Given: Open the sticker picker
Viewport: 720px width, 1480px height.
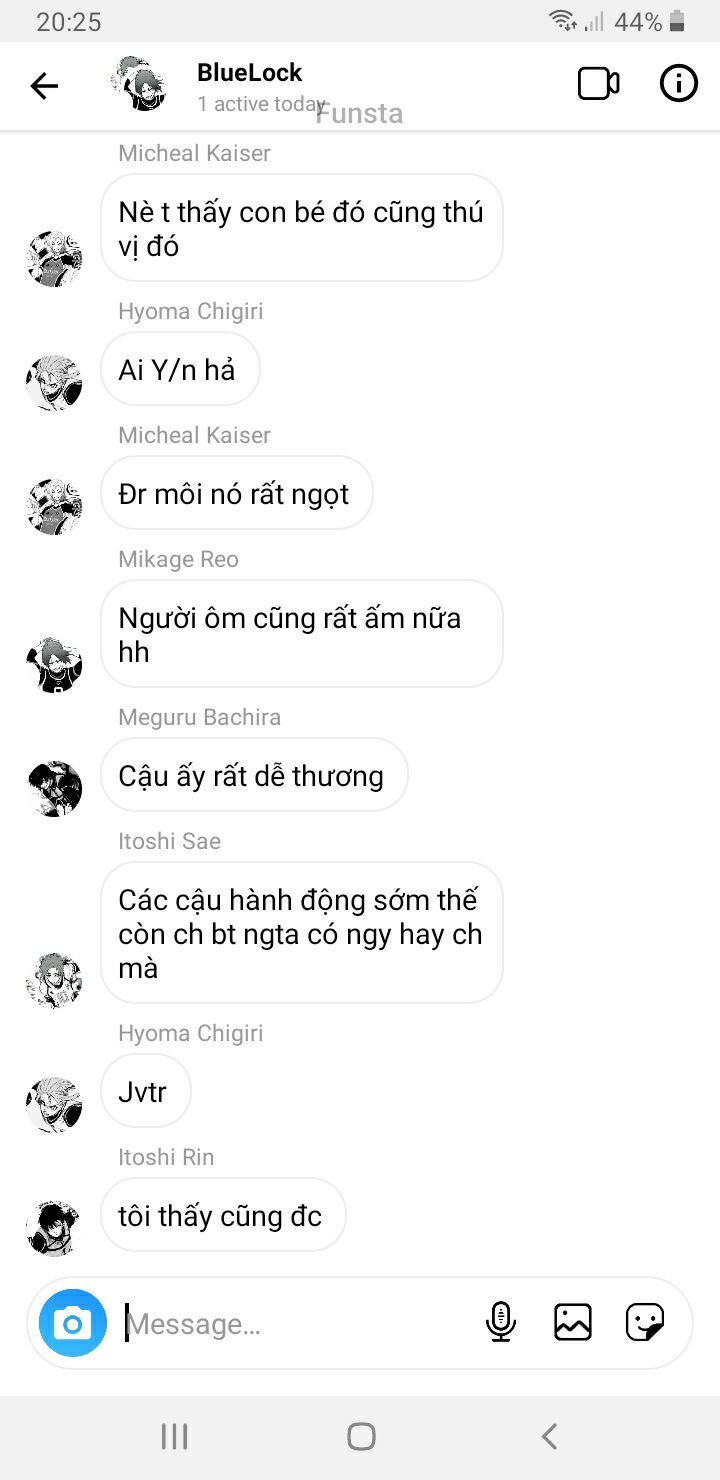Looking at the screenshot, I should [645, 1322].
